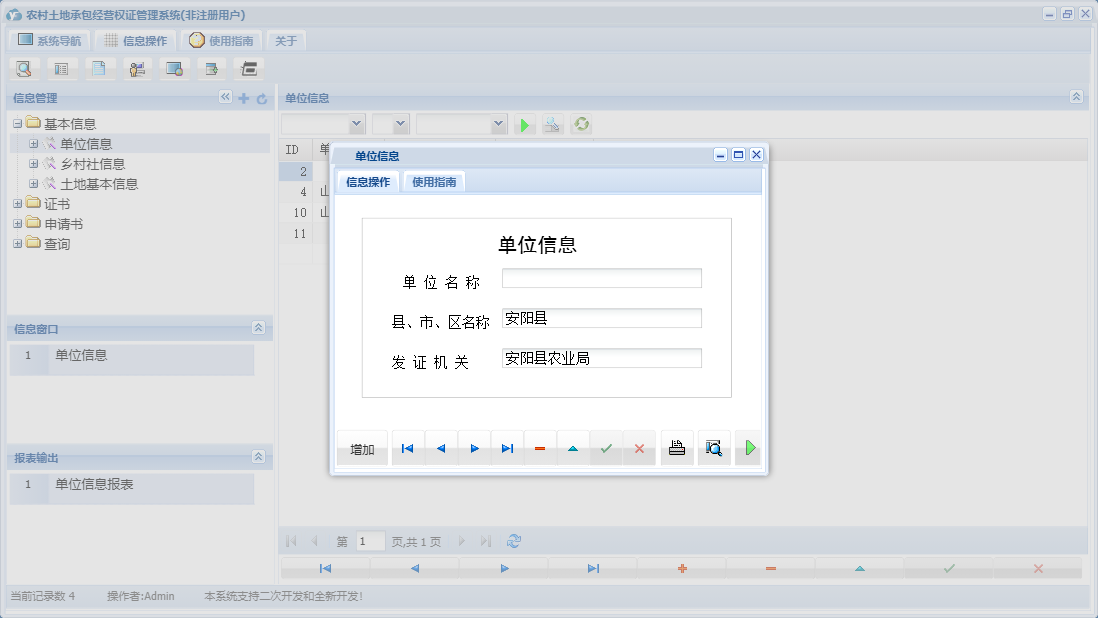The image size is (1098, 618).
Task: Click the 单位名称 input field
Action: click(600, 278)
